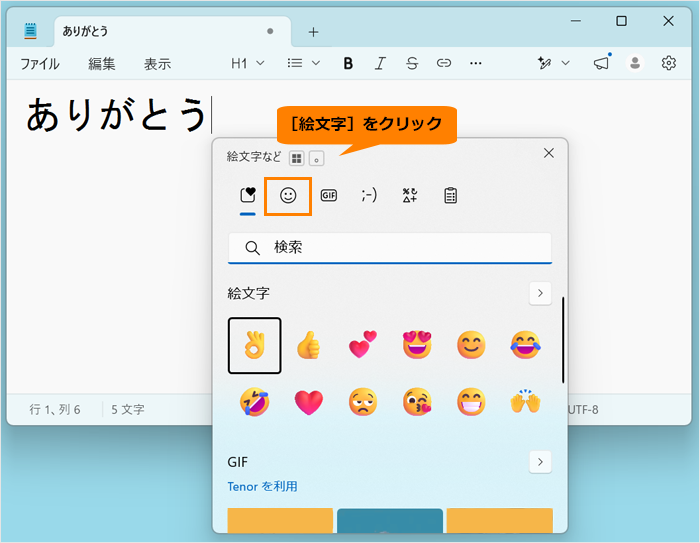Viewport: 700px width, 543px height.
Task: Close the emoji panel
Action: click(x=549, y=153)
